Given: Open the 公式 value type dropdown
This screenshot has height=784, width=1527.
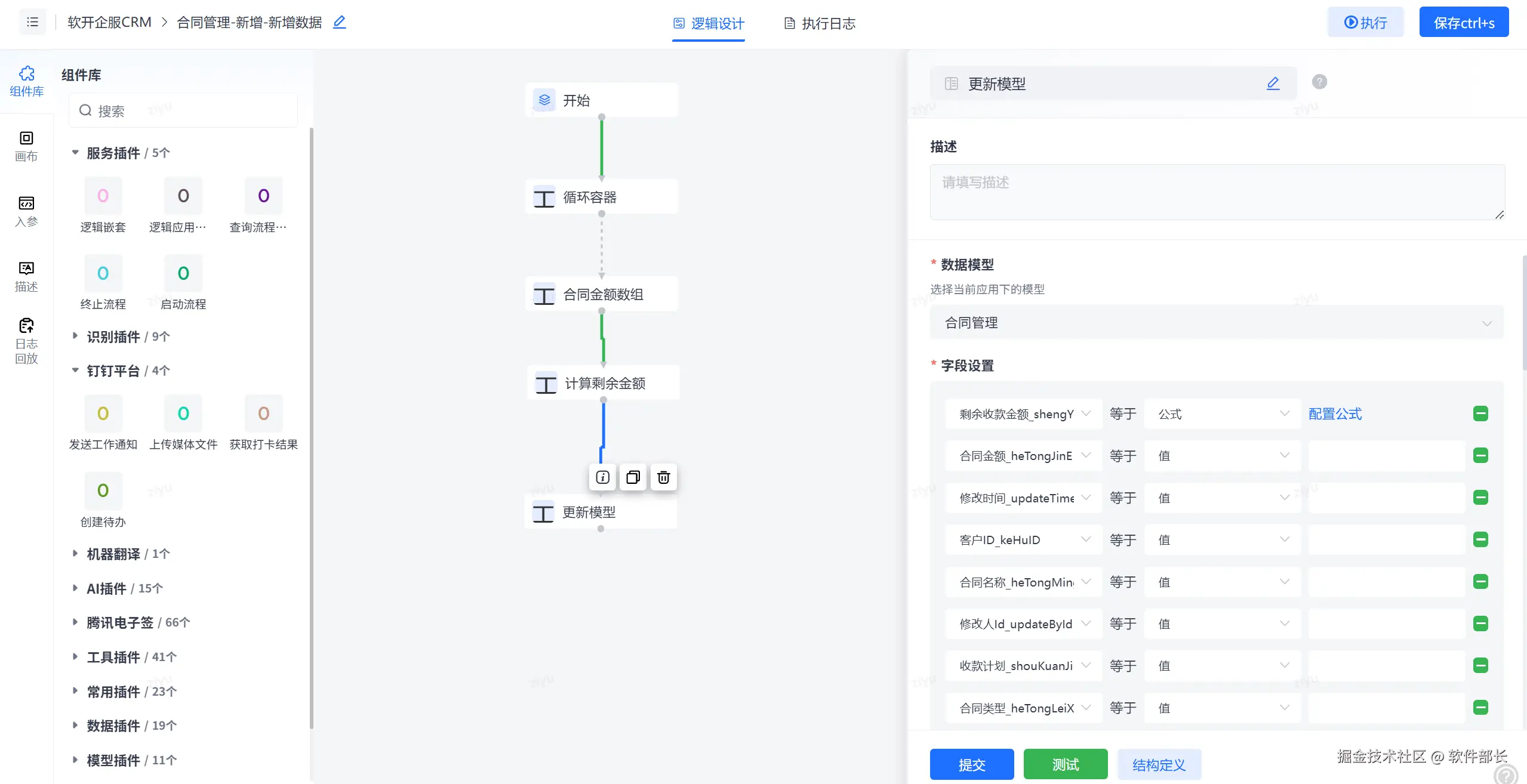Looking at the screenshot, I should click(x=1223, y=413).
